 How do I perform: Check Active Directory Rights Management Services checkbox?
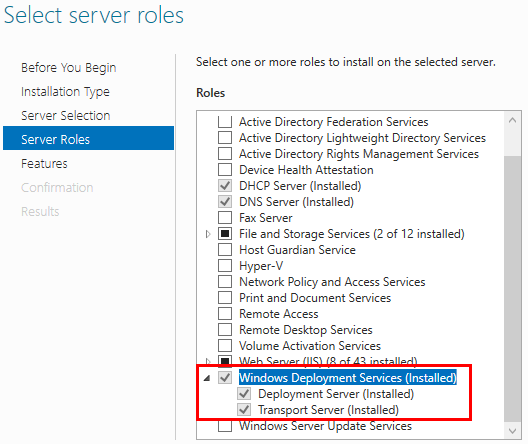[225, 153]
